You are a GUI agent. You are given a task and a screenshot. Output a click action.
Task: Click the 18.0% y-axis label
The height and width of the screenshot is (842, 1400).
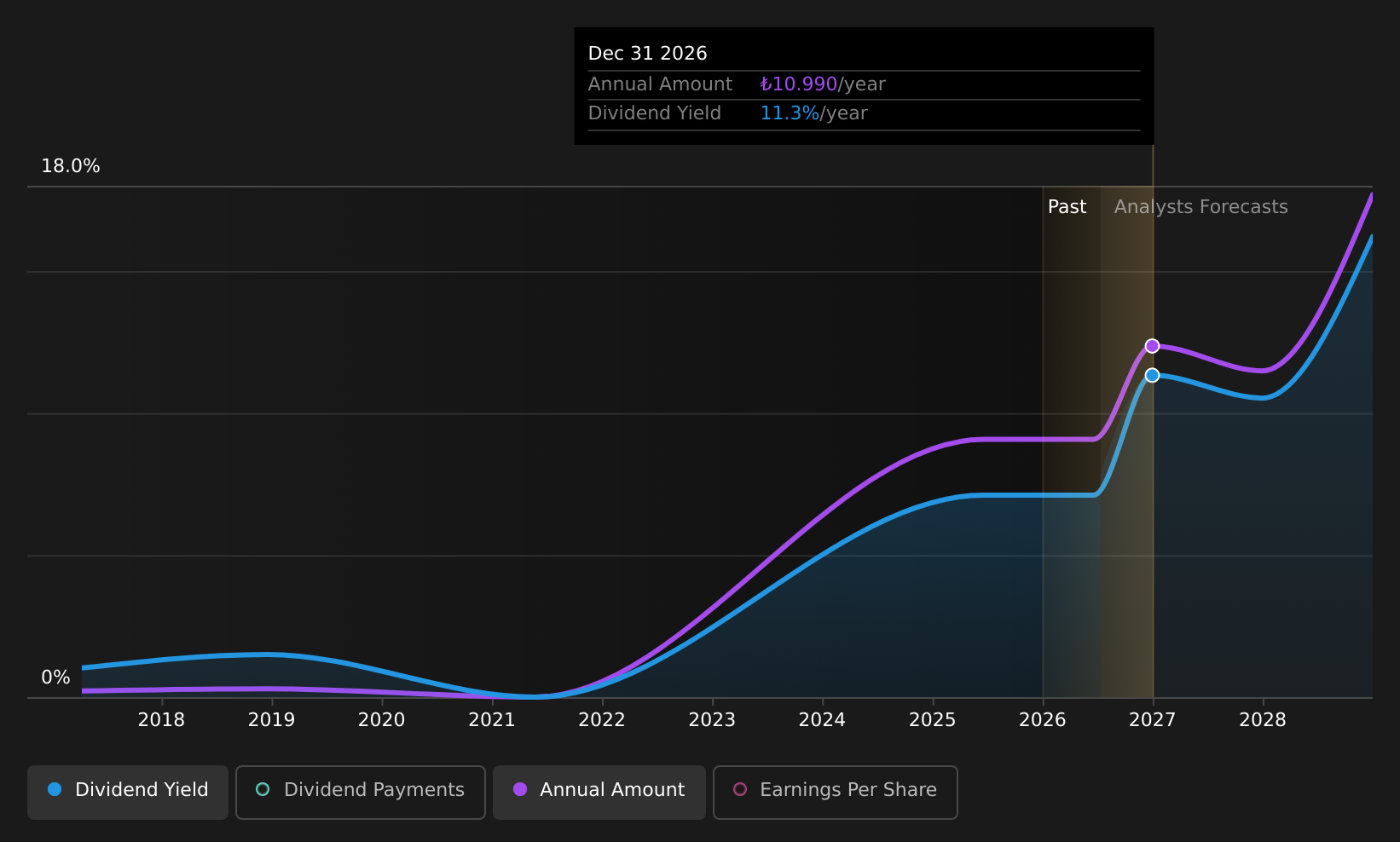[x=71, y=166]
